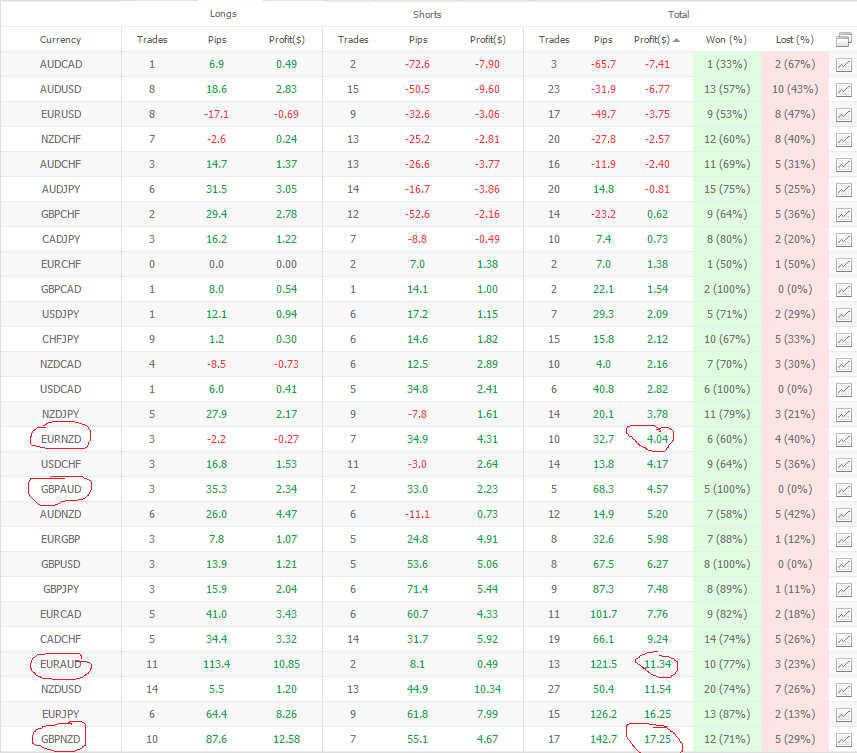Open the chart icon for USDCAD row
The height and width of the screenshot is (753, 857).
[x=843, y=390]
